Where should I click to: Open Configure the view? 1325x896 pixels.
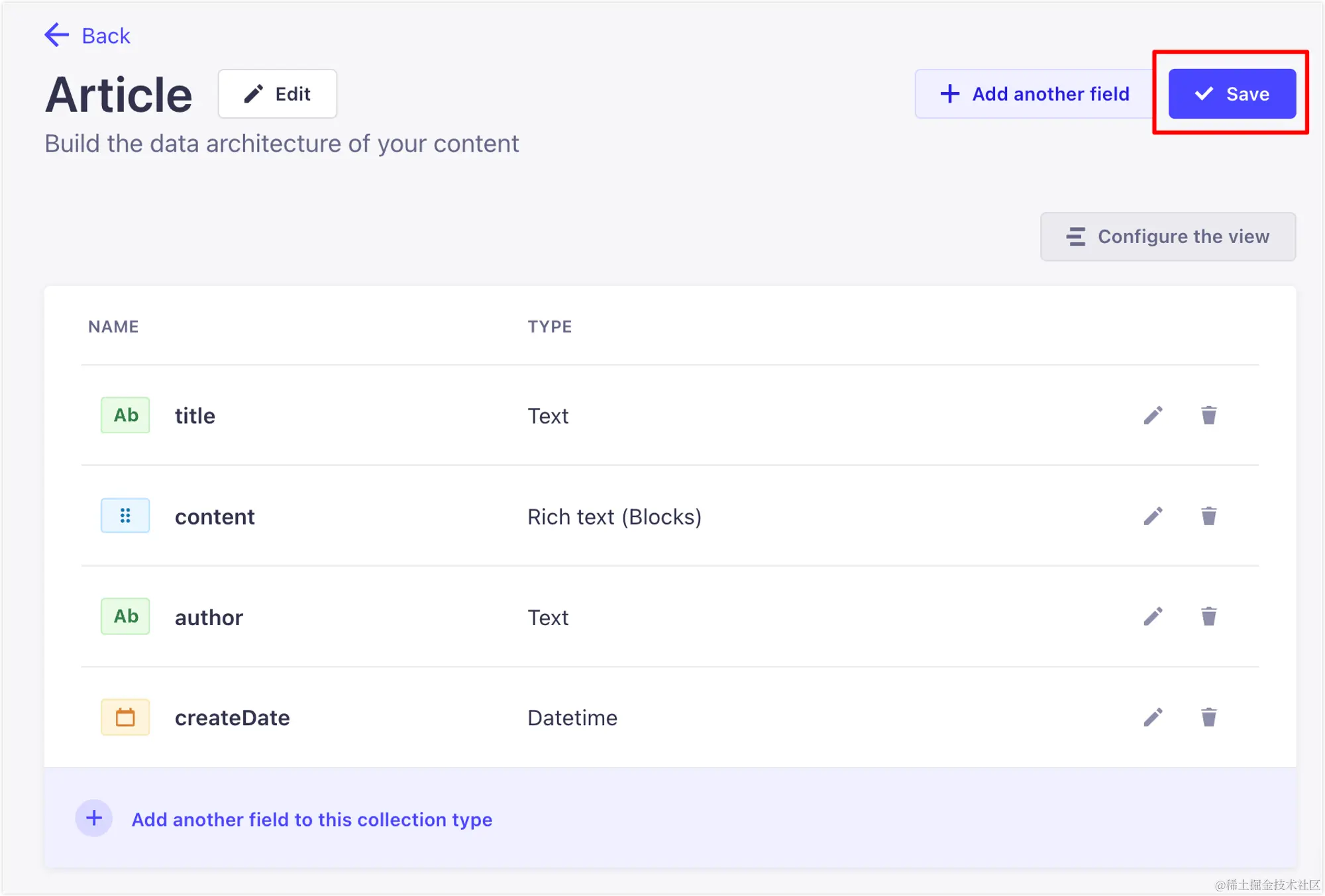(x=1167, y=236)
